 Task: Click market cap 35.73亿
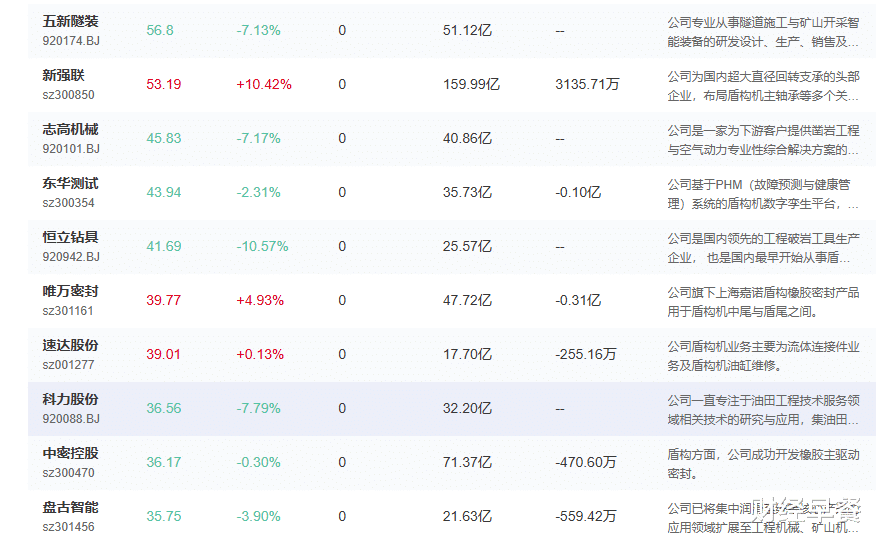tap(467, 192)
